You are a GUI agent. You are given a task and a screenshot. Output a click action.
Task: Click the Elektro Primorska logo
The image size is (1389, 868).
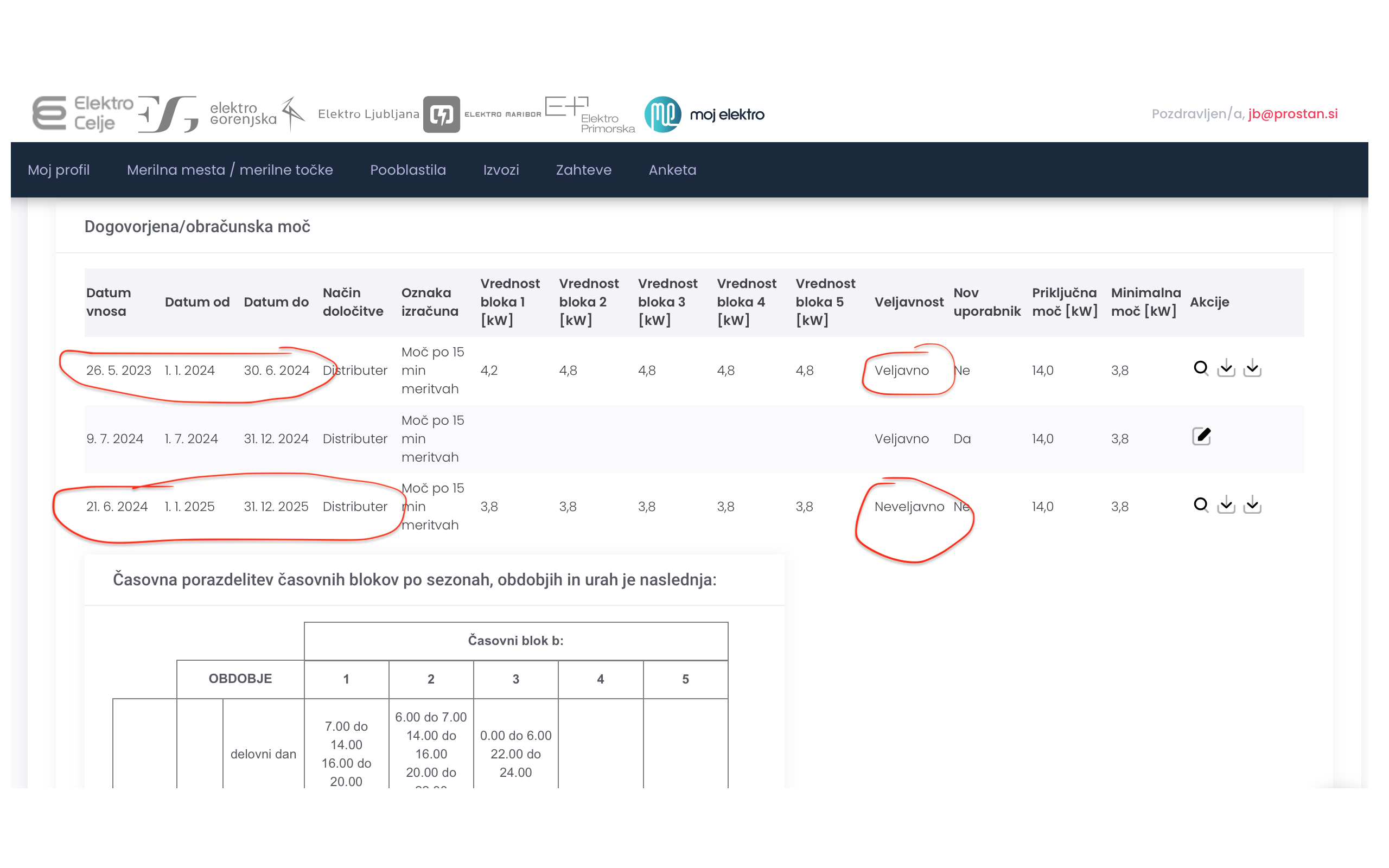tap(590, 114)
